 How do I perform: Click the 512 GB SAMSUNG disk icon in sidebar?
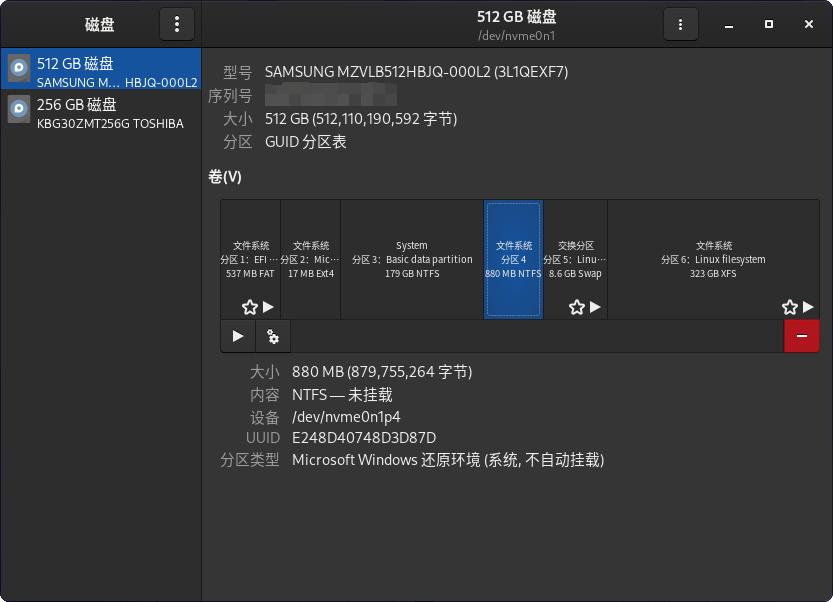(x=19, y=68)
